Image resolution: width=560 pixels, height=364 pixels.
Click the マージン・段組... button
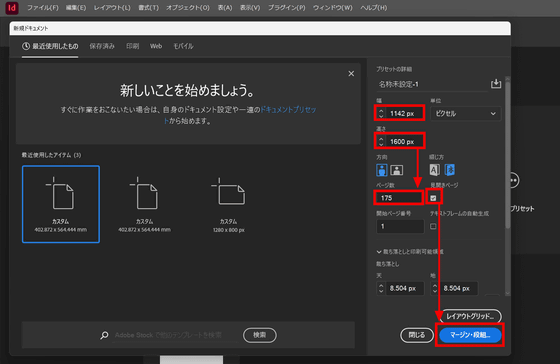coord(470,335)
